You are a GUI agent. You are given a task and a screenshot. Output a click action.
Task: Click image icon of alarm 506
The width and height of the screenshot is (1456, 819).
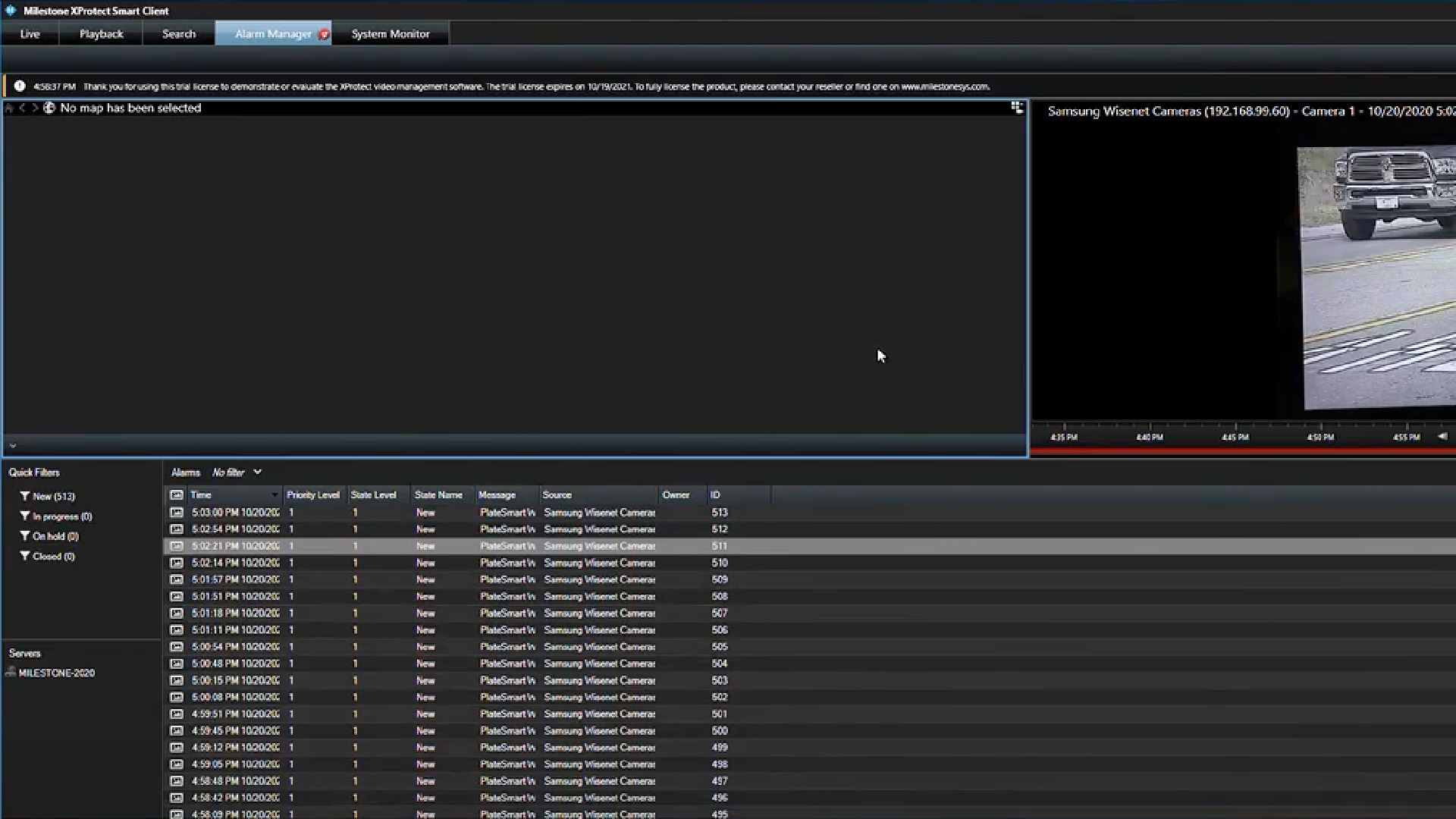pyautogui.click(x=177, y=630)
